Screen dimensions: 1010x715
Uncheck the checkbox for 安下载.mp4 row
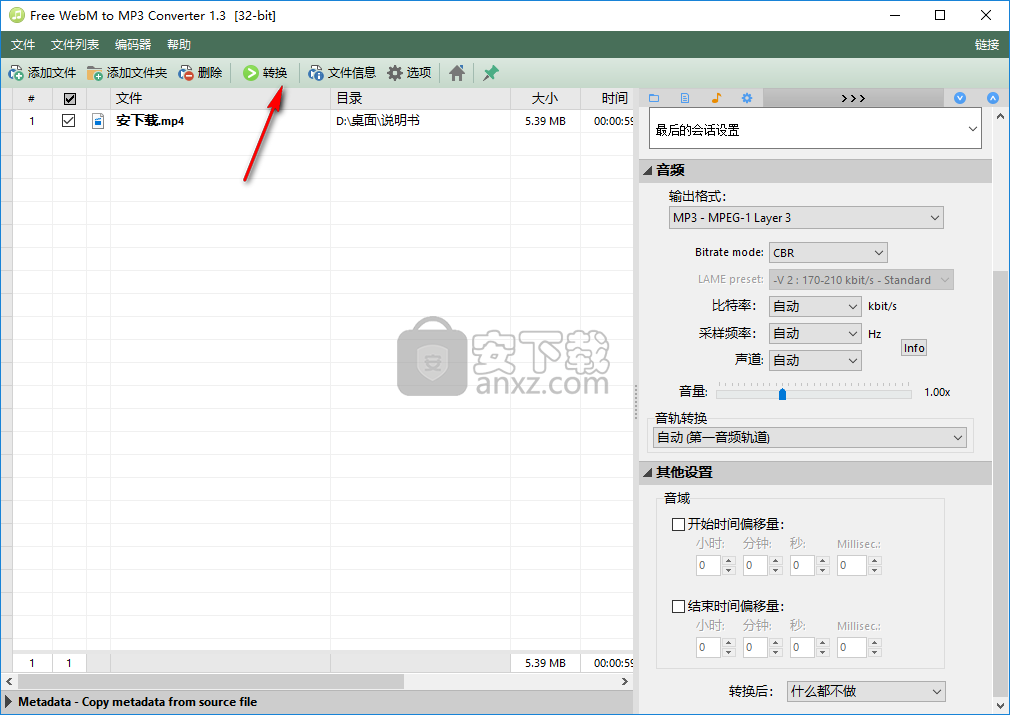click(x=68, y=120)
